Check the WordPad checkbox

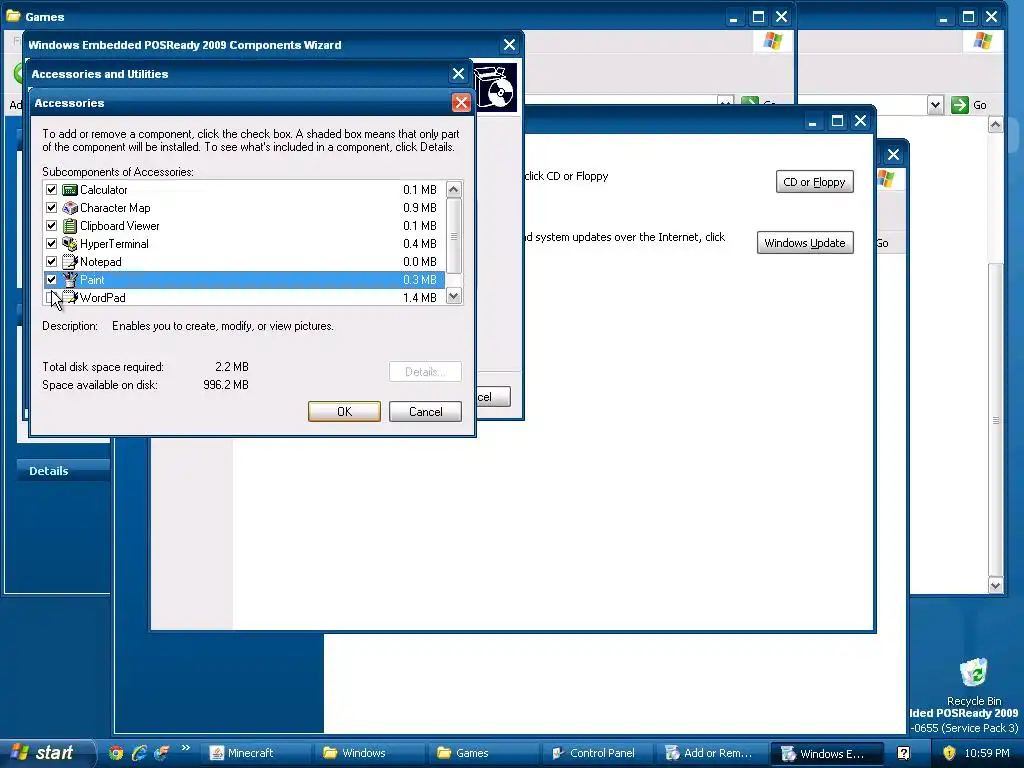(52, 298)
